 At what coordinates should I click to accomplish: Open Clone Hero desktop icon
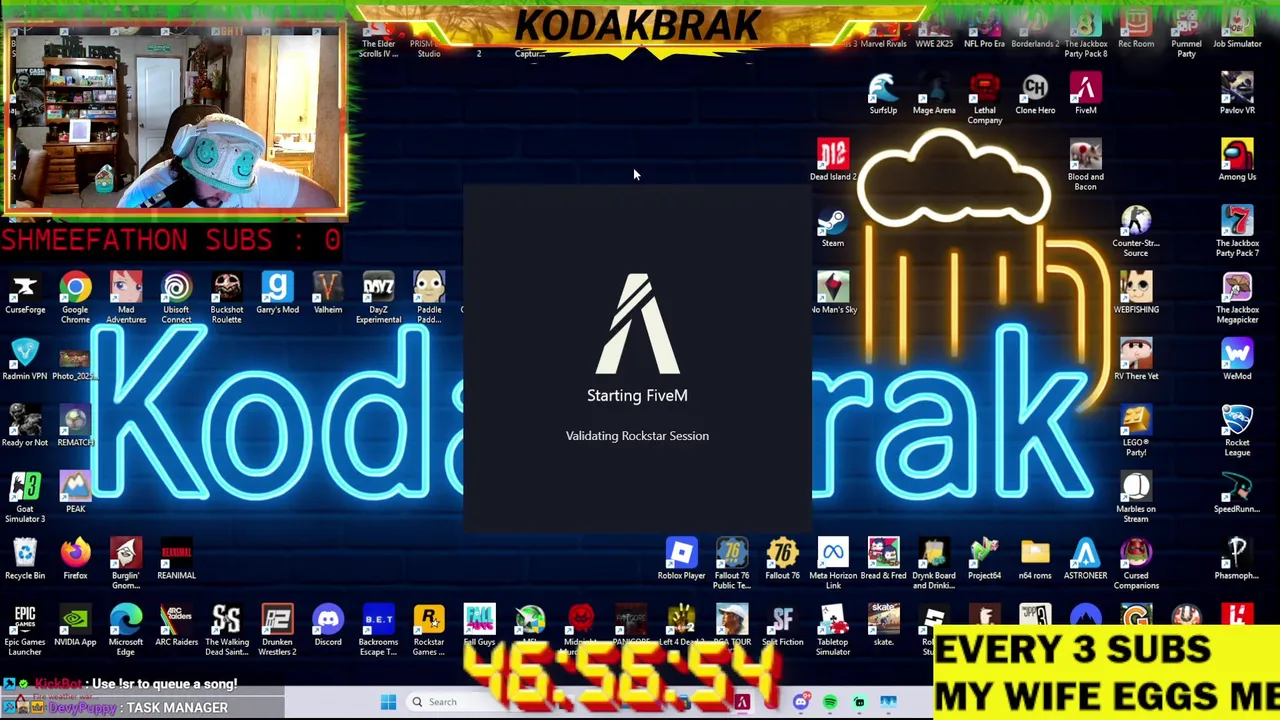1035,94
